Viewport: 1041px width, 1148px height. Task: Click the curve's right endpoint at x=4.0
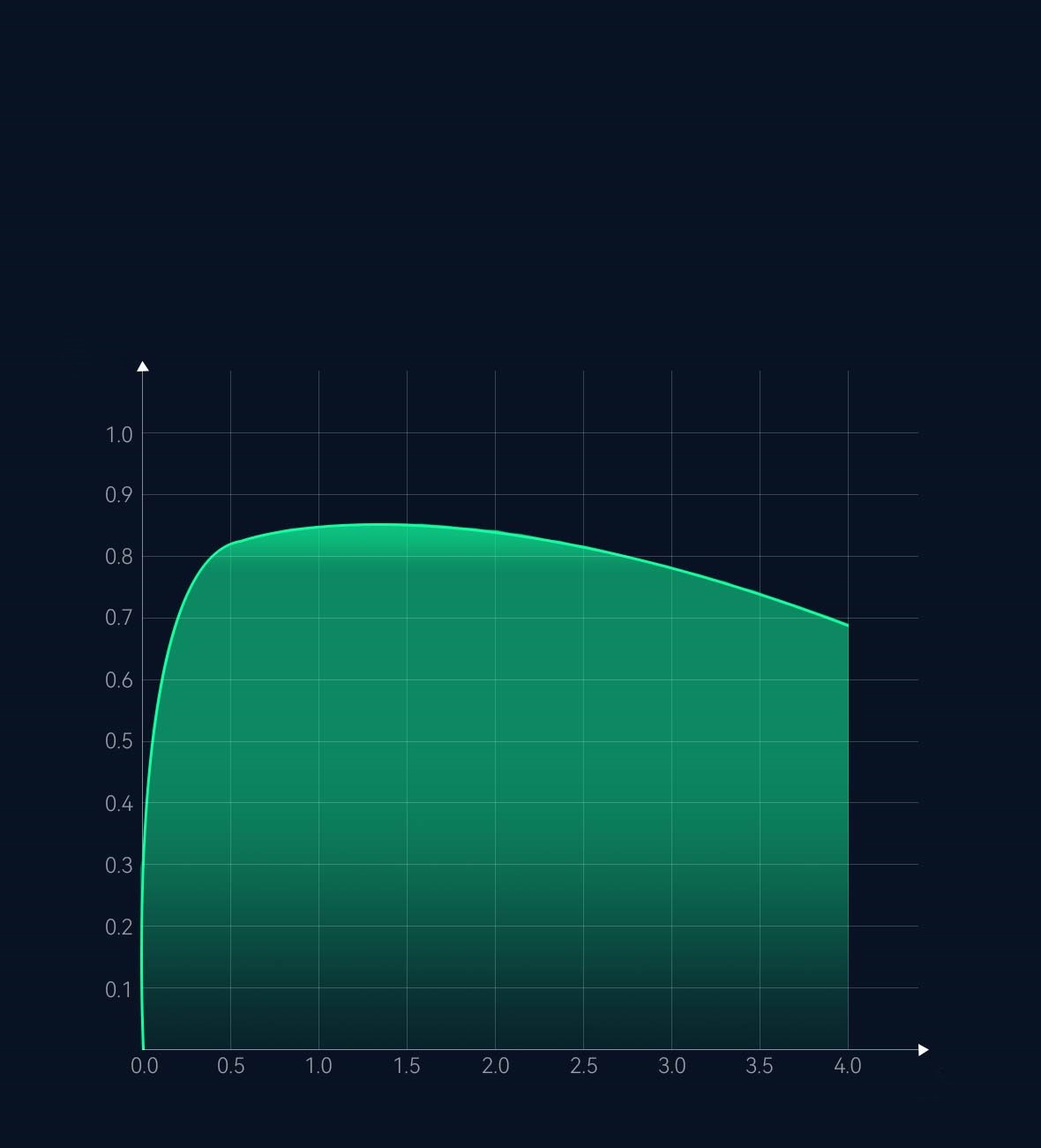pyautogui.click(x=848, y=626)
